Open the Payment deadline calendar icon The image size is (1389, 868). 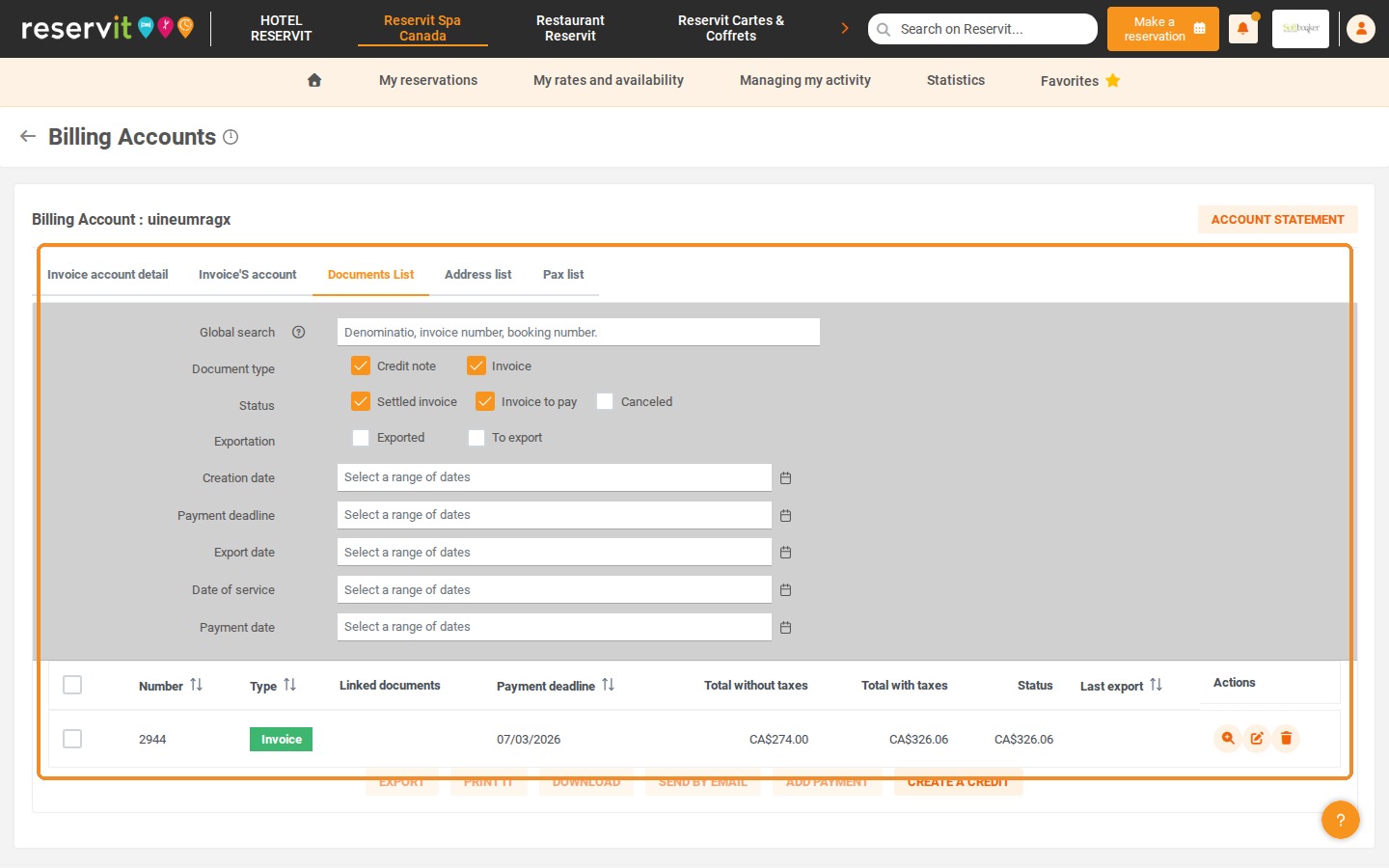click(786, 516)
